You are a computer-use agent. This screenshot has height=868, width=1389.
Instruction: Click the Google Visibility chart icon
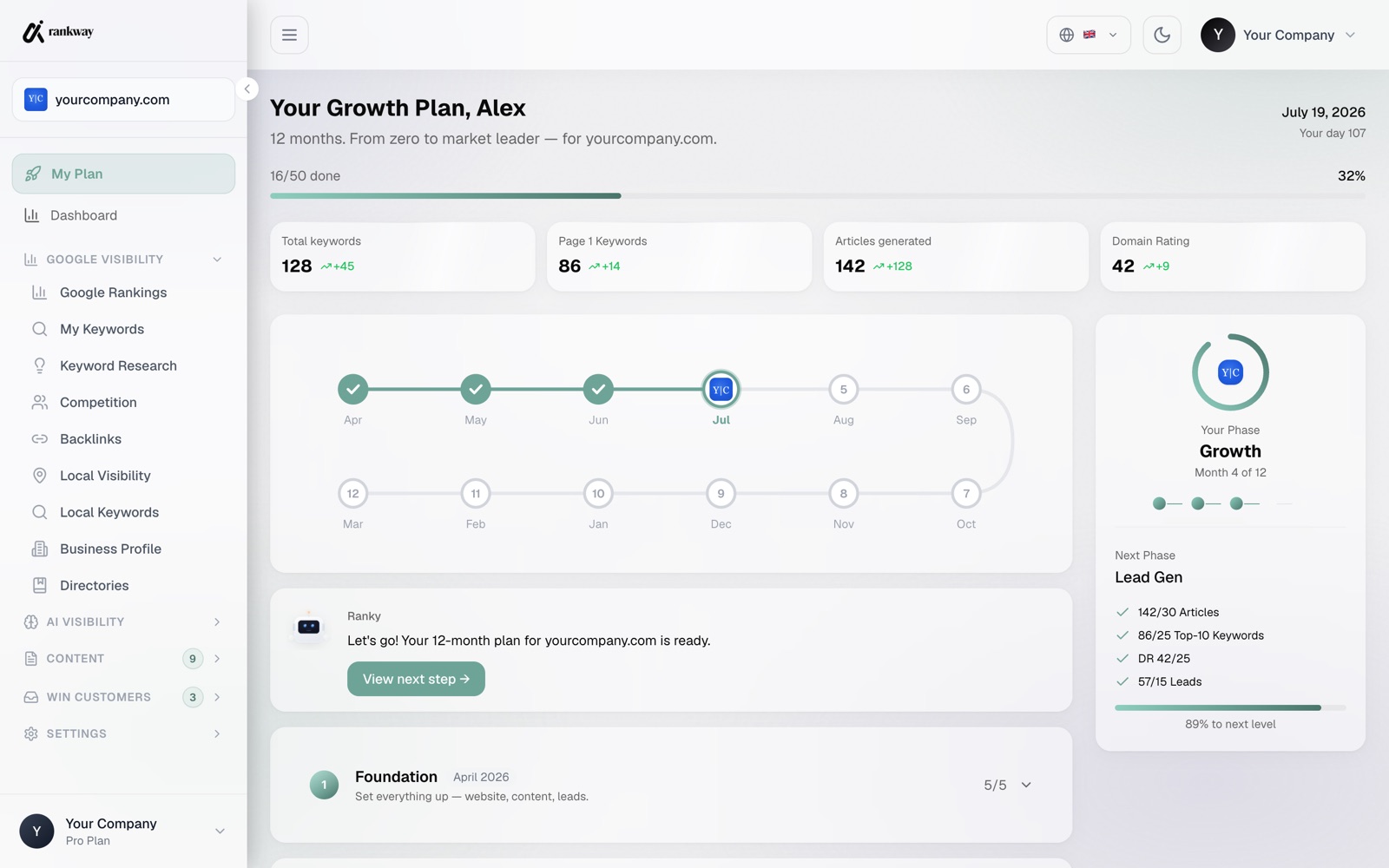coord(31,259)
